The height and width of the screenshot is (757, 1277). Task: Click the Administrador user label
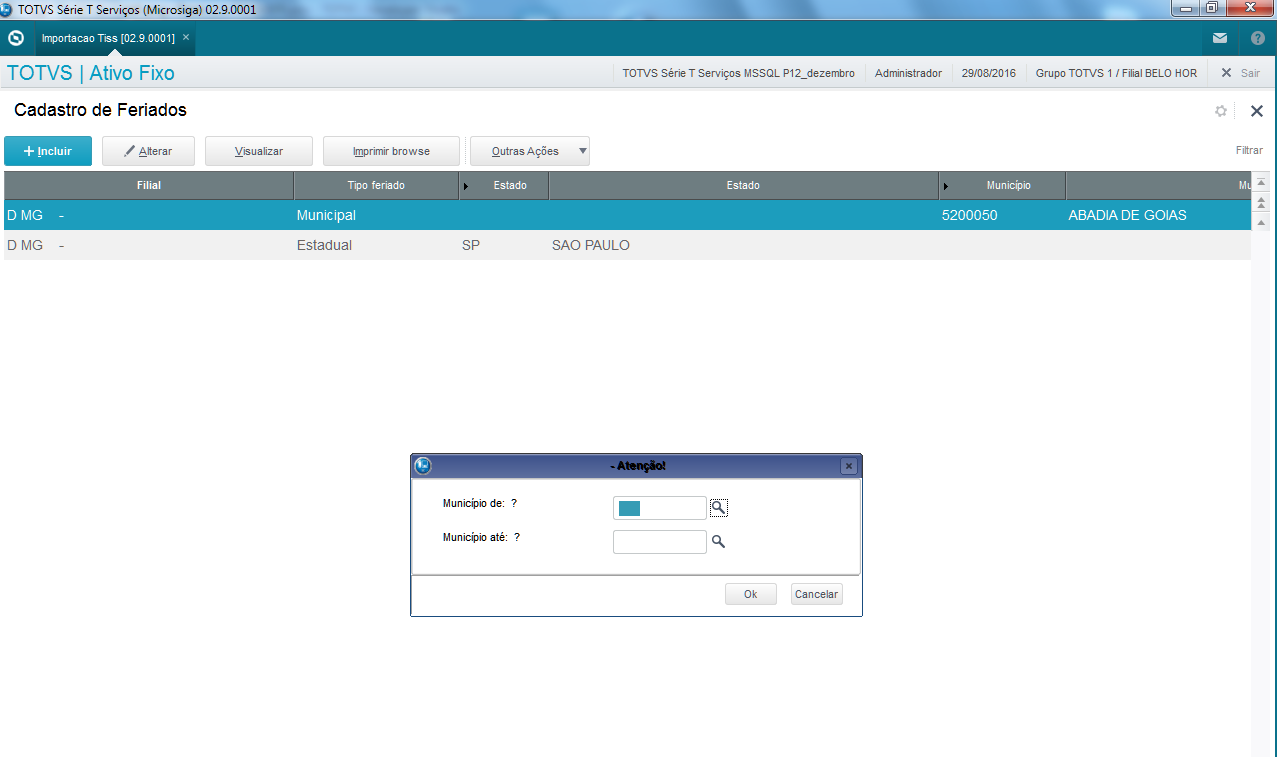click(908, 73)
